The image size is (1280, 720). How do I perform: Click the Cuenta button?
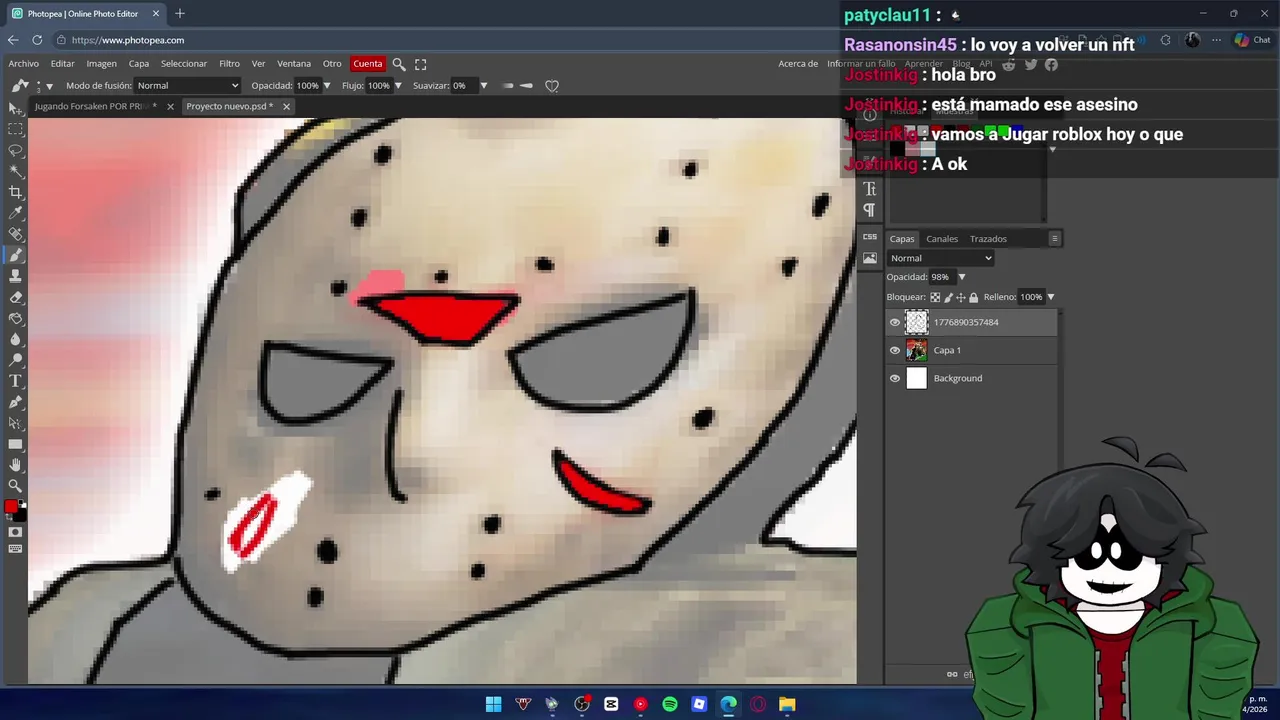coord(367,64)
